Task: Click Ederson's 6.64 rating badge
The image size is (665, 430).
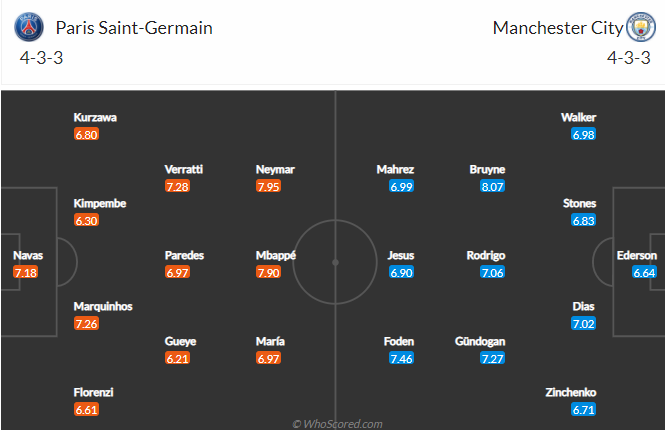Action: (644, 272)
